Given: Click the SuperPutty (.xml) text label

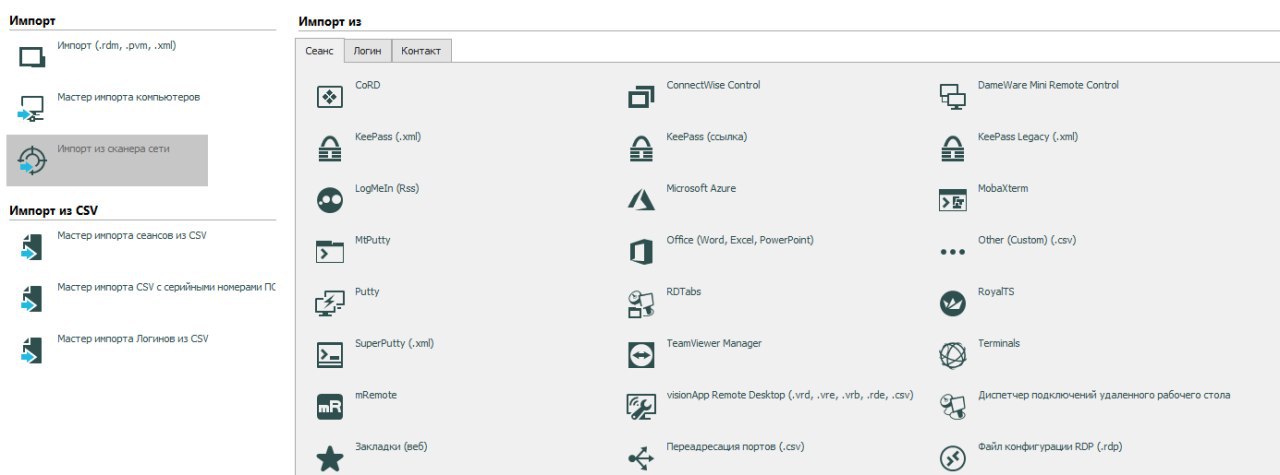Looking at the screenshot, I should pos(394,343).
